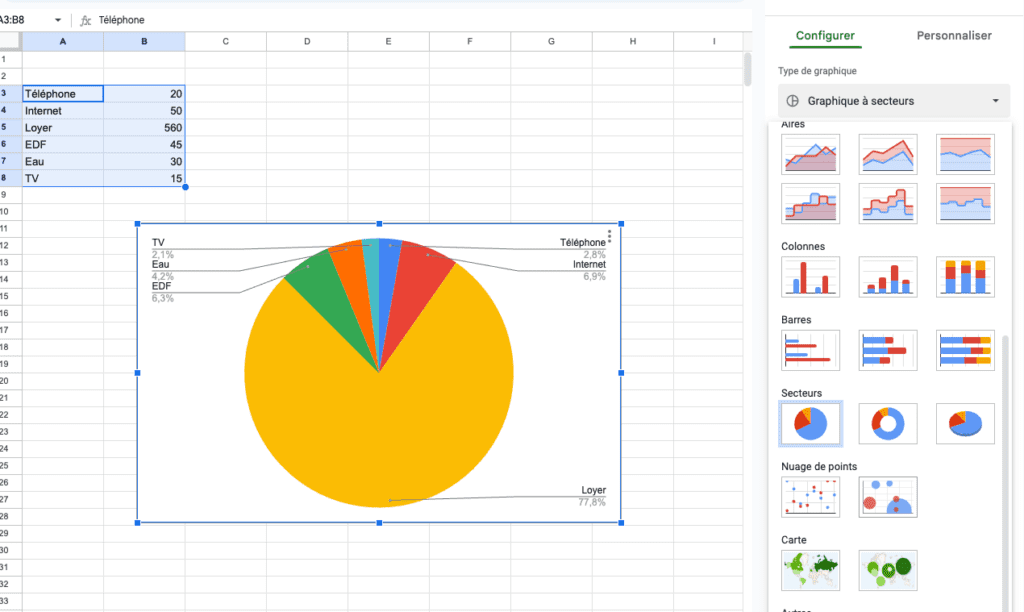Screen dimensions: 1024x612
Task: Switch to the Configurer tab
Action: click(x=825, y=35)
